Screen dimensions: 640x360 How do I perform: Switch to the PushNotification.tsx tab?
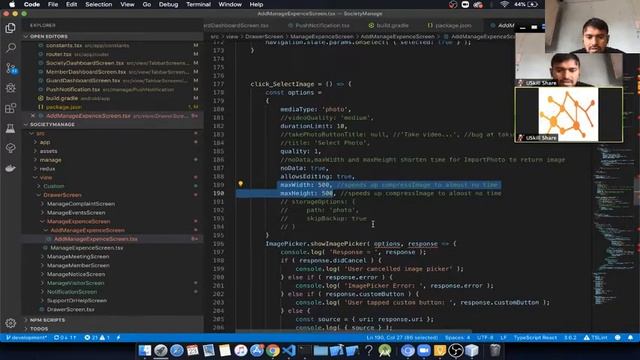pyautogui.click(x=319, y=25)
